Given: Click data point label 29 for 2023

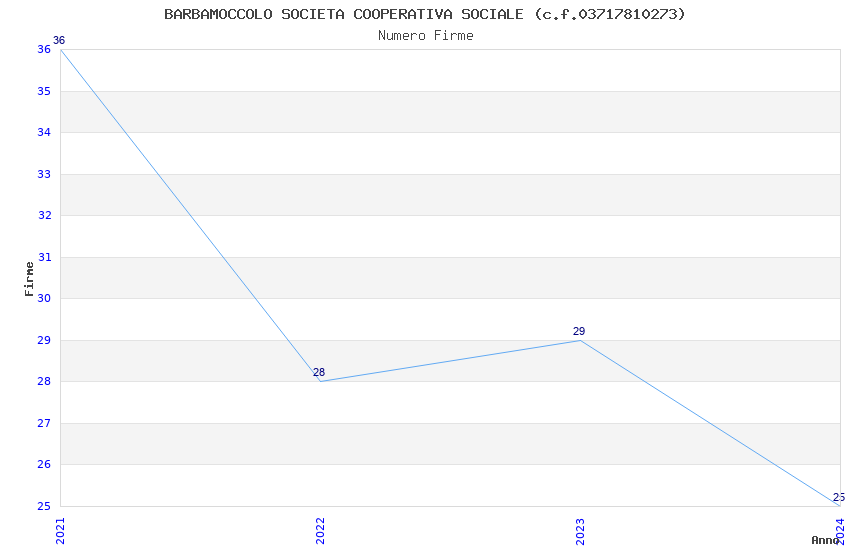Looking at the screenshot, I should [579, 331].
